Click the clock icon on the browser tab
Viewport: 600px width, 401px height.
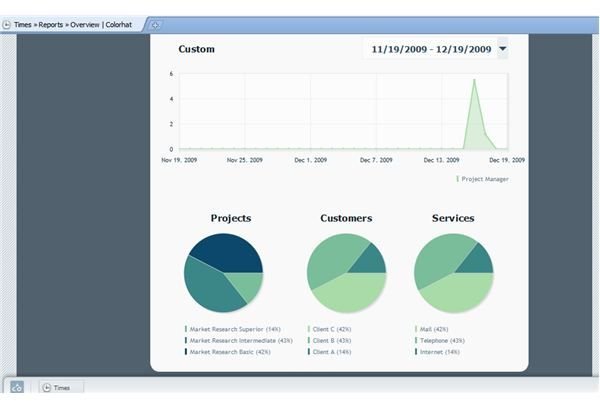point(7,25)
